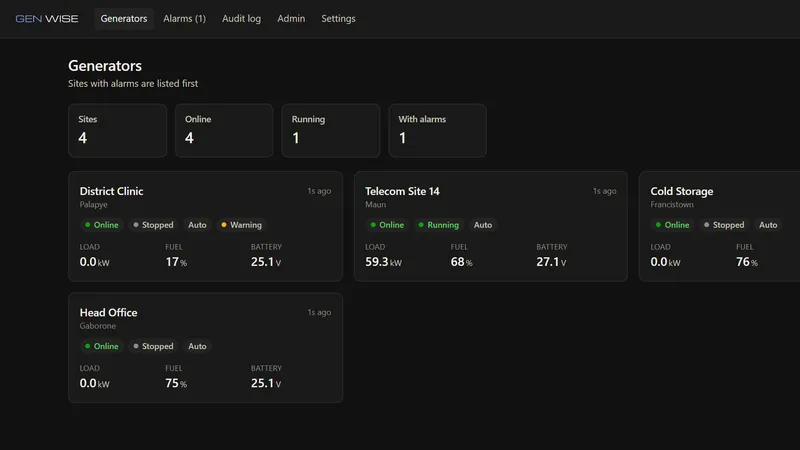
Task: Click the Palapye location text
Action: (93, 205)
